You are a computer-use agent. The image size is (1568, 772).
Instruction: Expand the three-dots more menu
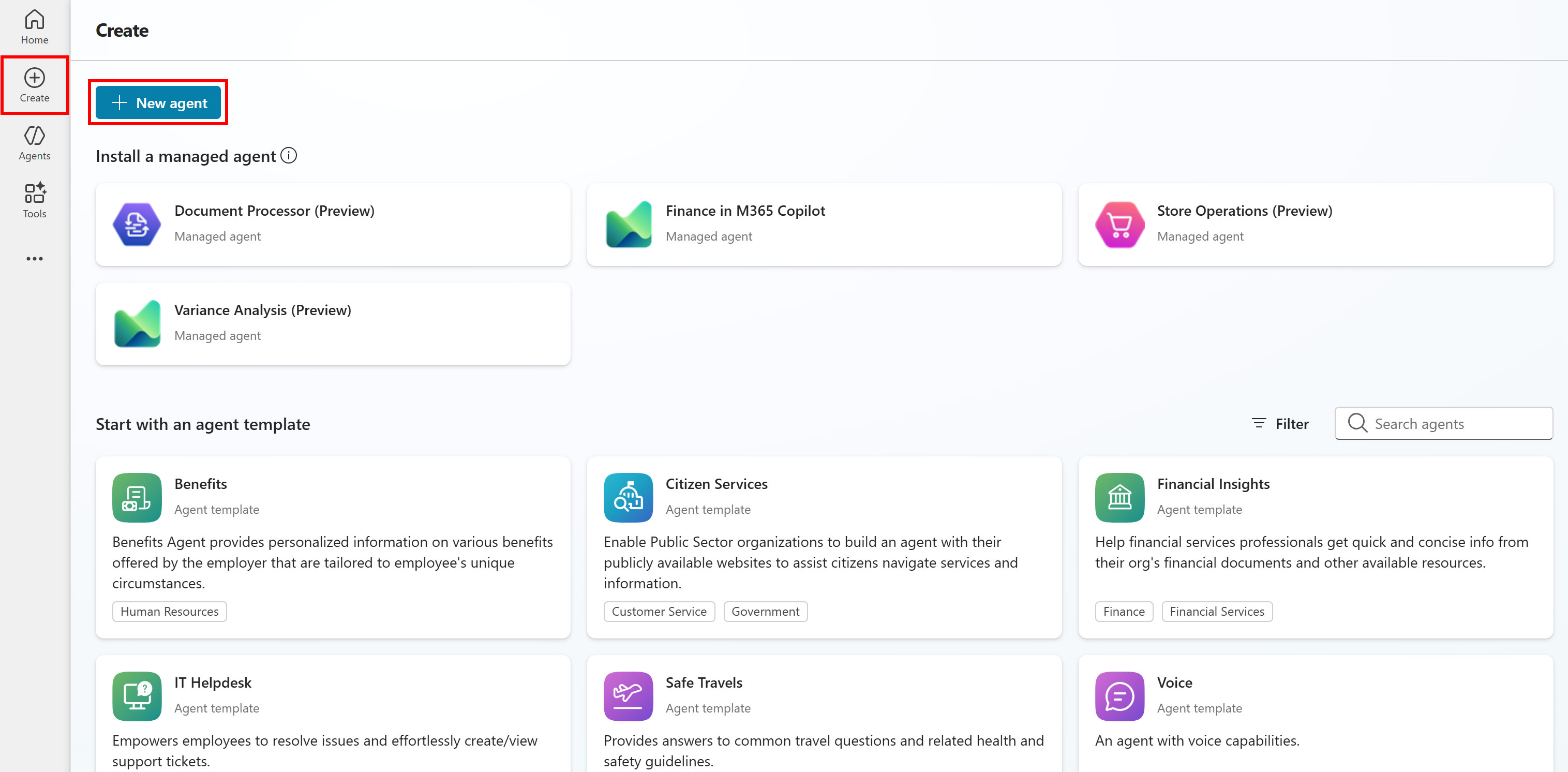(34, 259)
